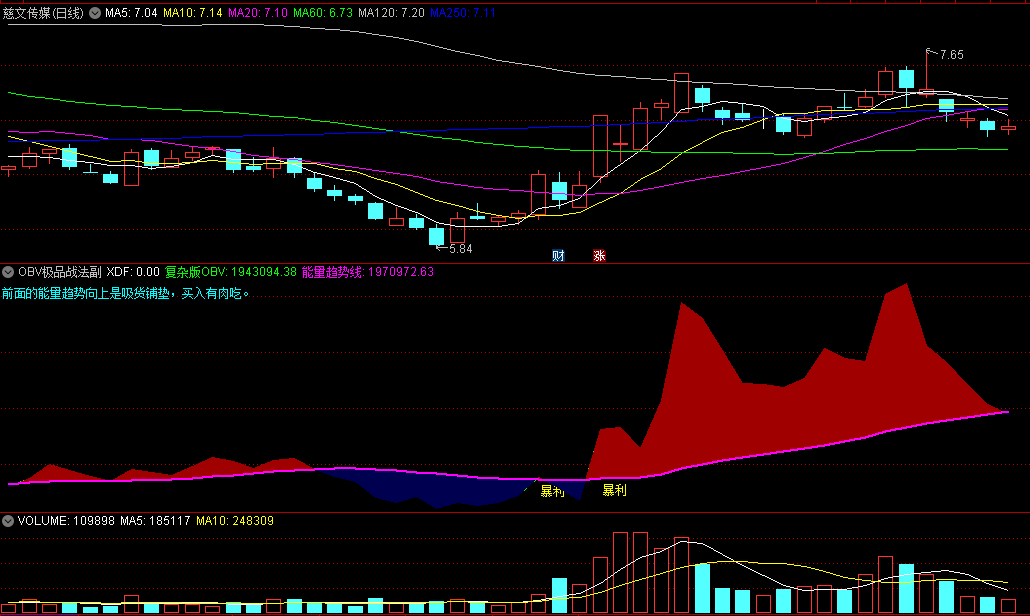Open the VOLUME panel dropdown arrow
The height and width of the screenshot is (616, 1030).
point(8,521)
